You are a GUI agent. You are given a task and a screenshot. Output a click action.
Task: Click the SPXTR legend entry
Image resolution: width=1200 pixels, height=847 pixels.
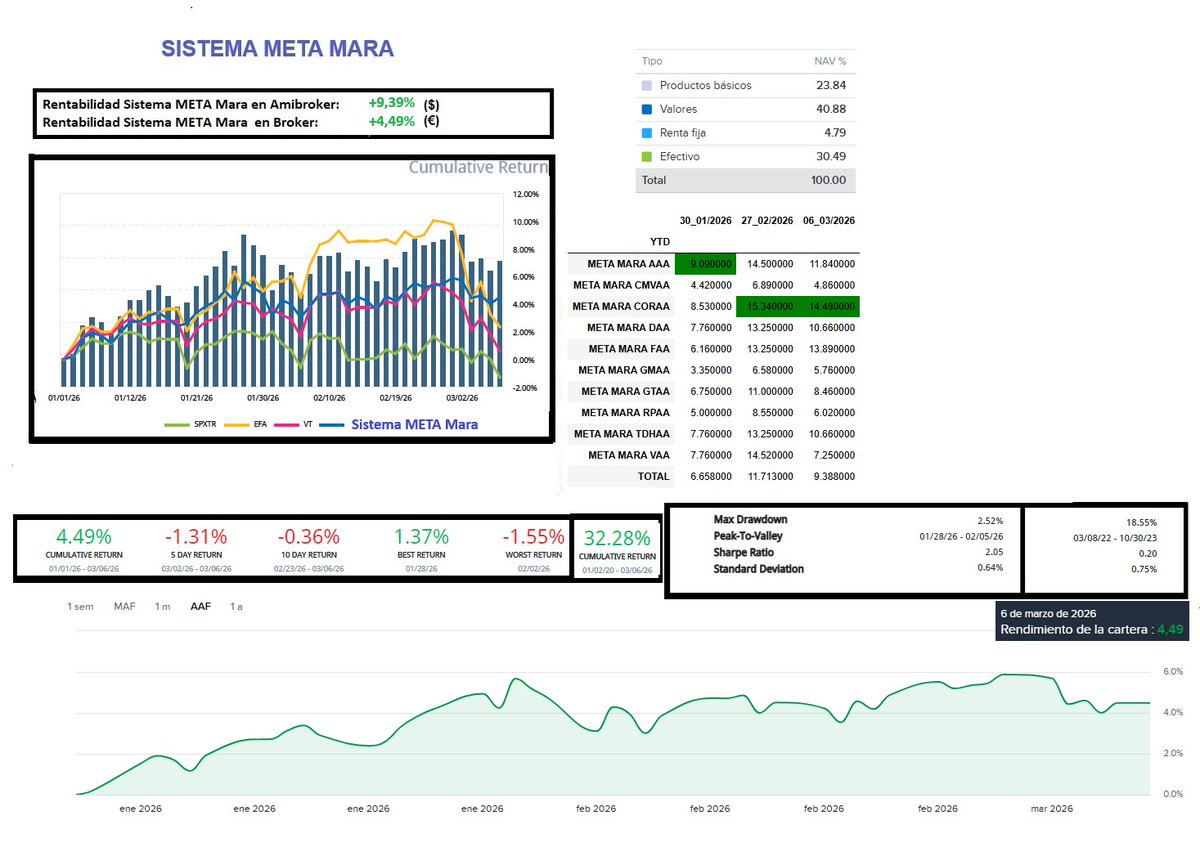(188, 425)
